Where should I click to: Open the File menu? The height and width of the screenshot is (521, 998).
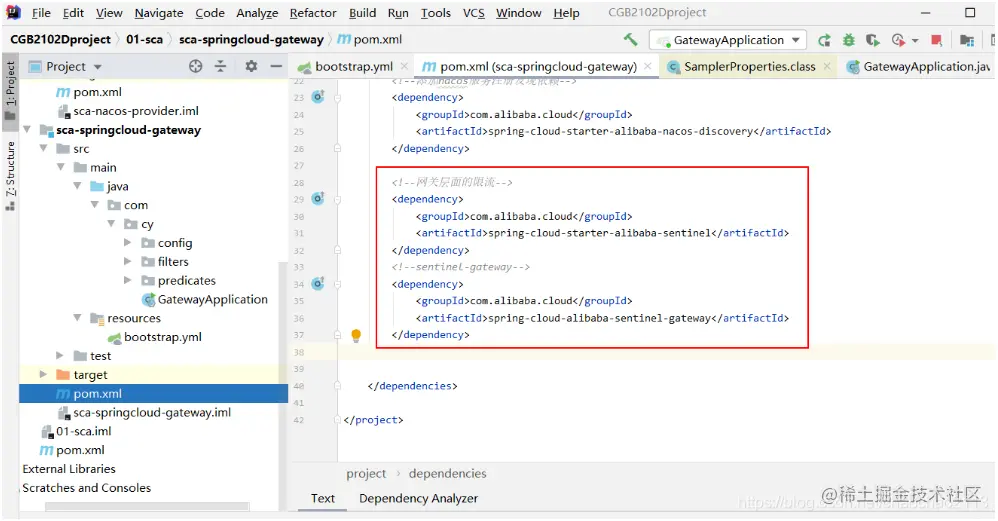coord(41,13)
